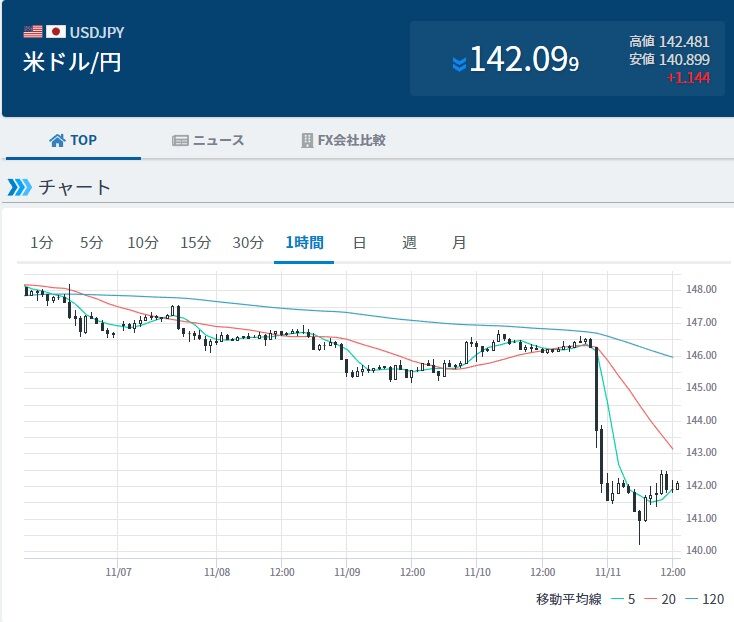The height and width of the screenshot is (622, 734).
Task: Click the building icon beside FX会社比較
Action: click(x=307, y=140)
